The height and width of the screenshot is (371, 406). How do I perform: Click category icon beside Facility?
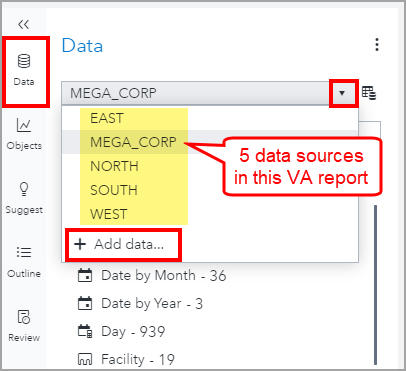click(85, 359)
